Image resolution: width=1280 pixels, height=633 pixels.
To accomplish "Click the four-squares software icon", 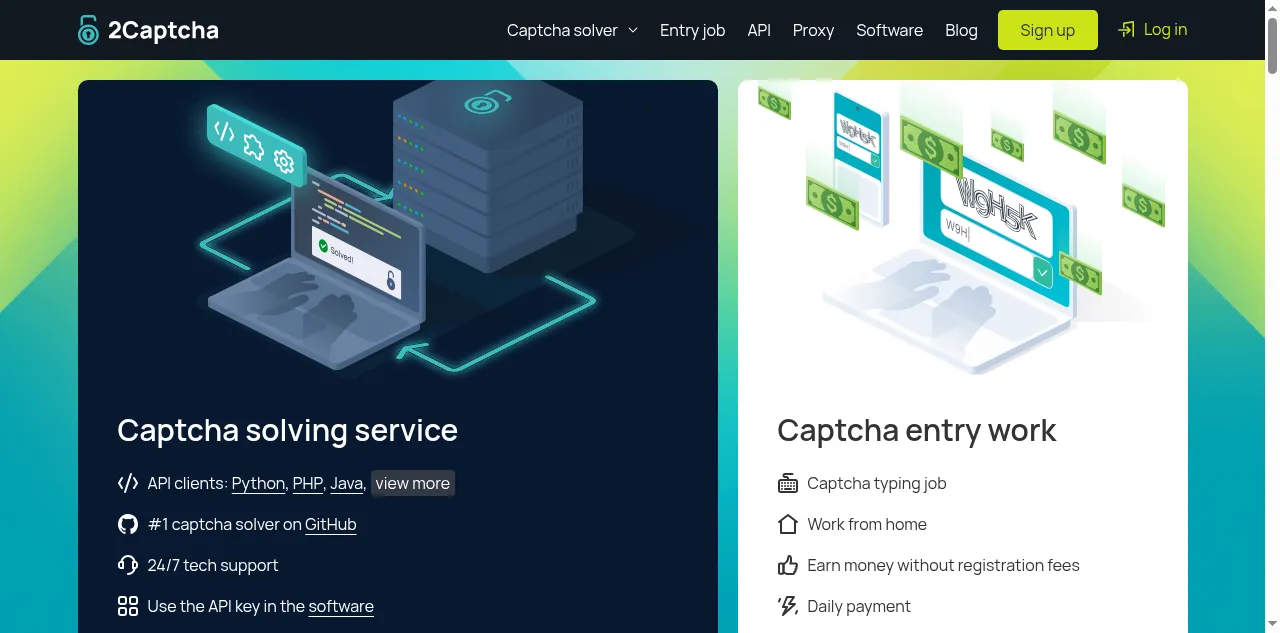I will tap(128, 606).
